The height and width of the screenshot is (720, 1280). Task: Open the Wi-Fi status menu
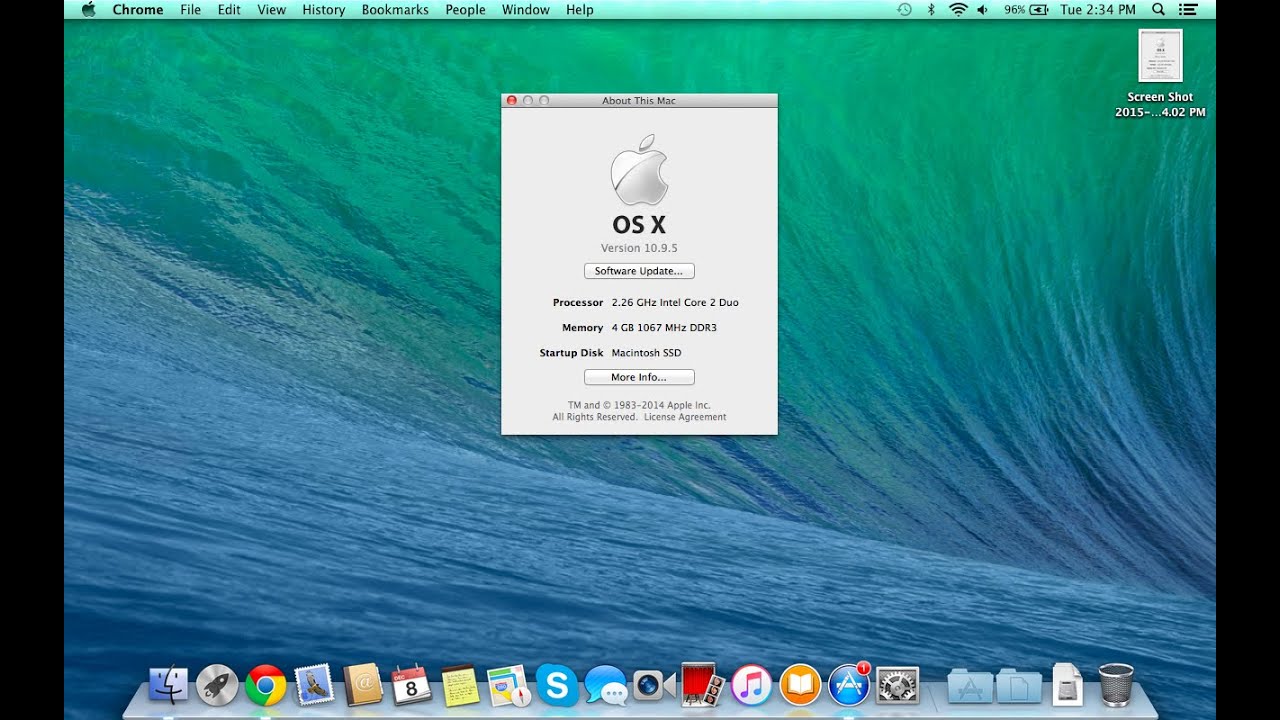957,9
